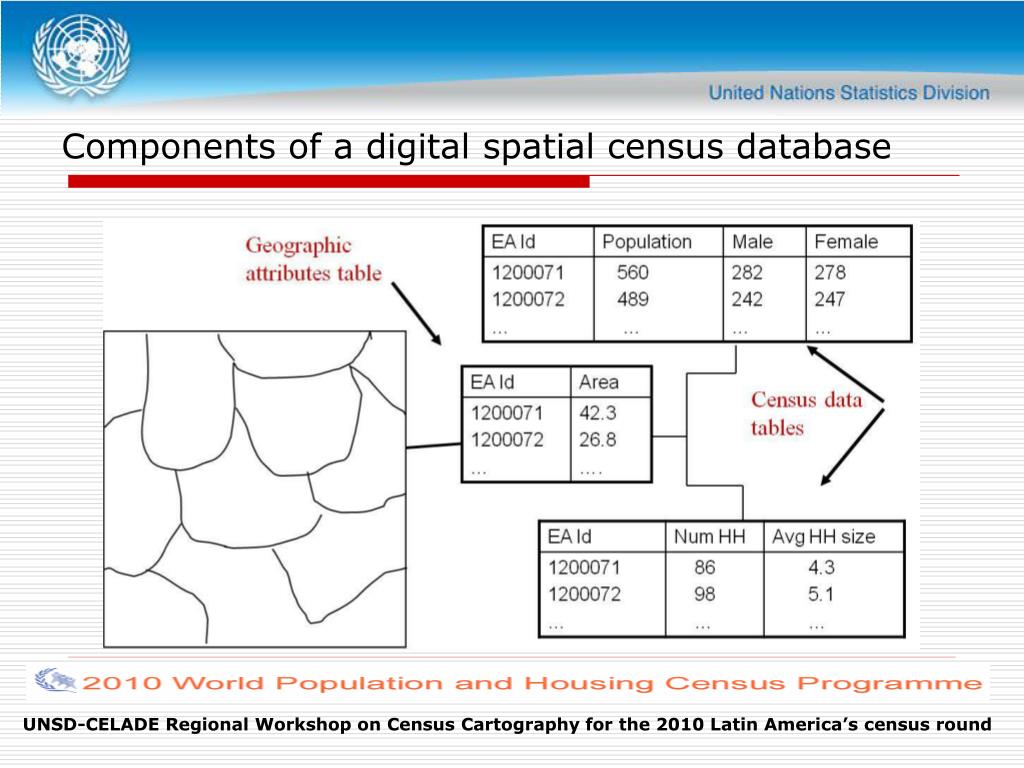
Task: Click the small census programme logo in footer
Action: click(56, 680)
